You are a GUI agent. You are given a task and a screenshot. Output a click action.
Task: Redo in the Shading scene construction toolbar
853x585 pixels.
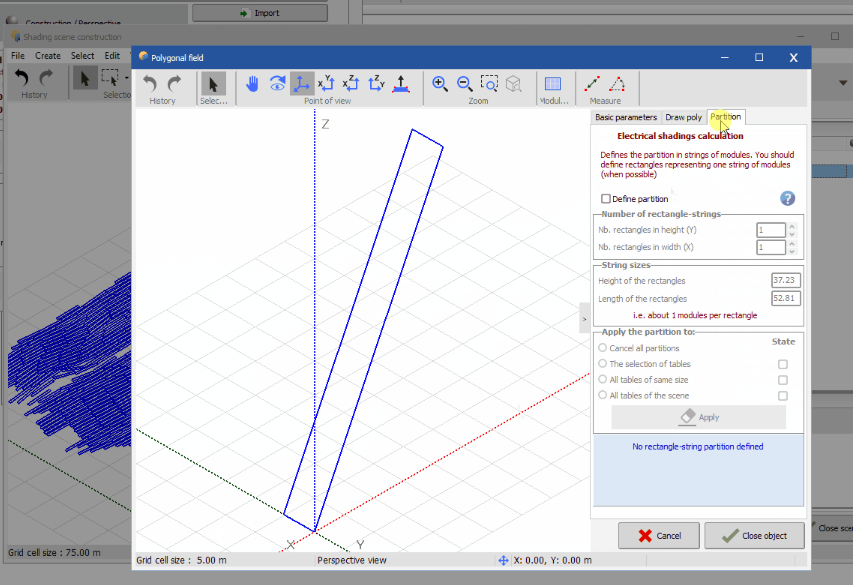point(46,78)
